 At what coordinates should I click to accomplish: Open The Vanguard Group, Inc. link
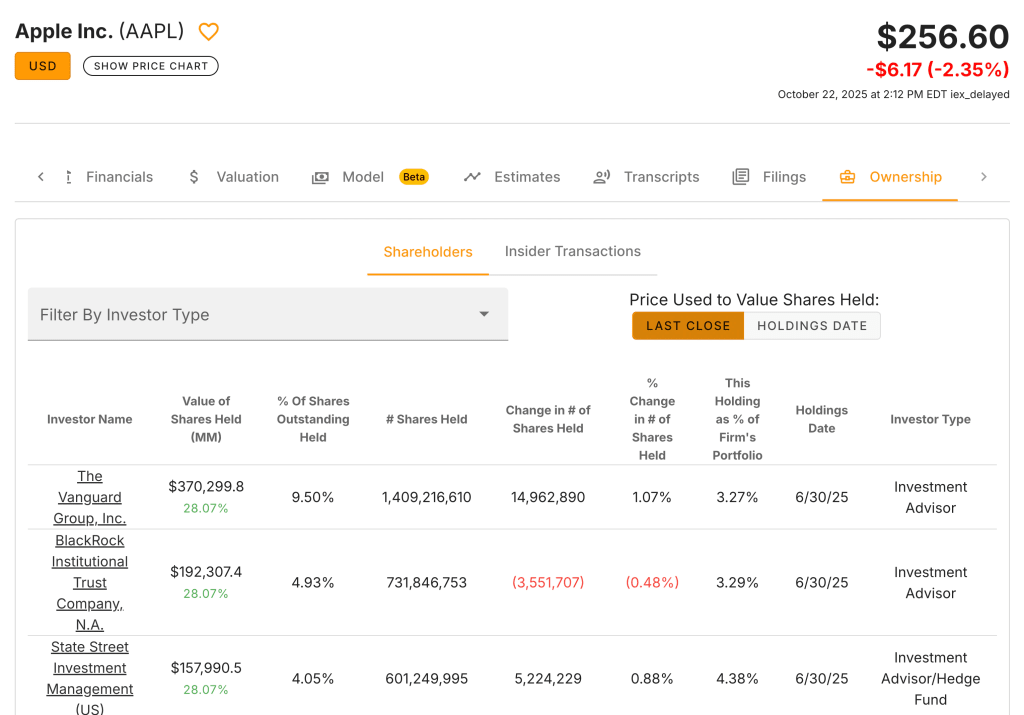tap(89, 497)
